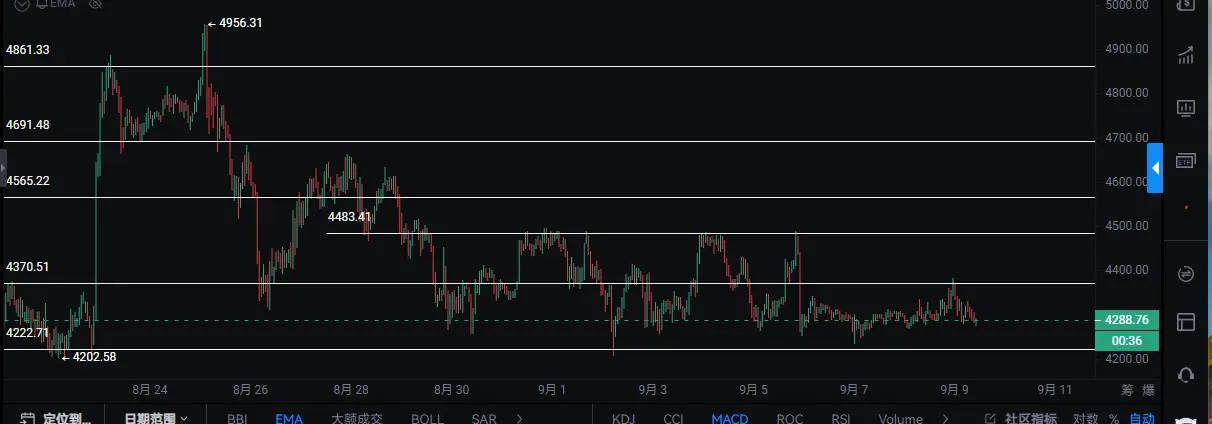Select the 4222.71 horizontal line label

(x=28, y=332)
